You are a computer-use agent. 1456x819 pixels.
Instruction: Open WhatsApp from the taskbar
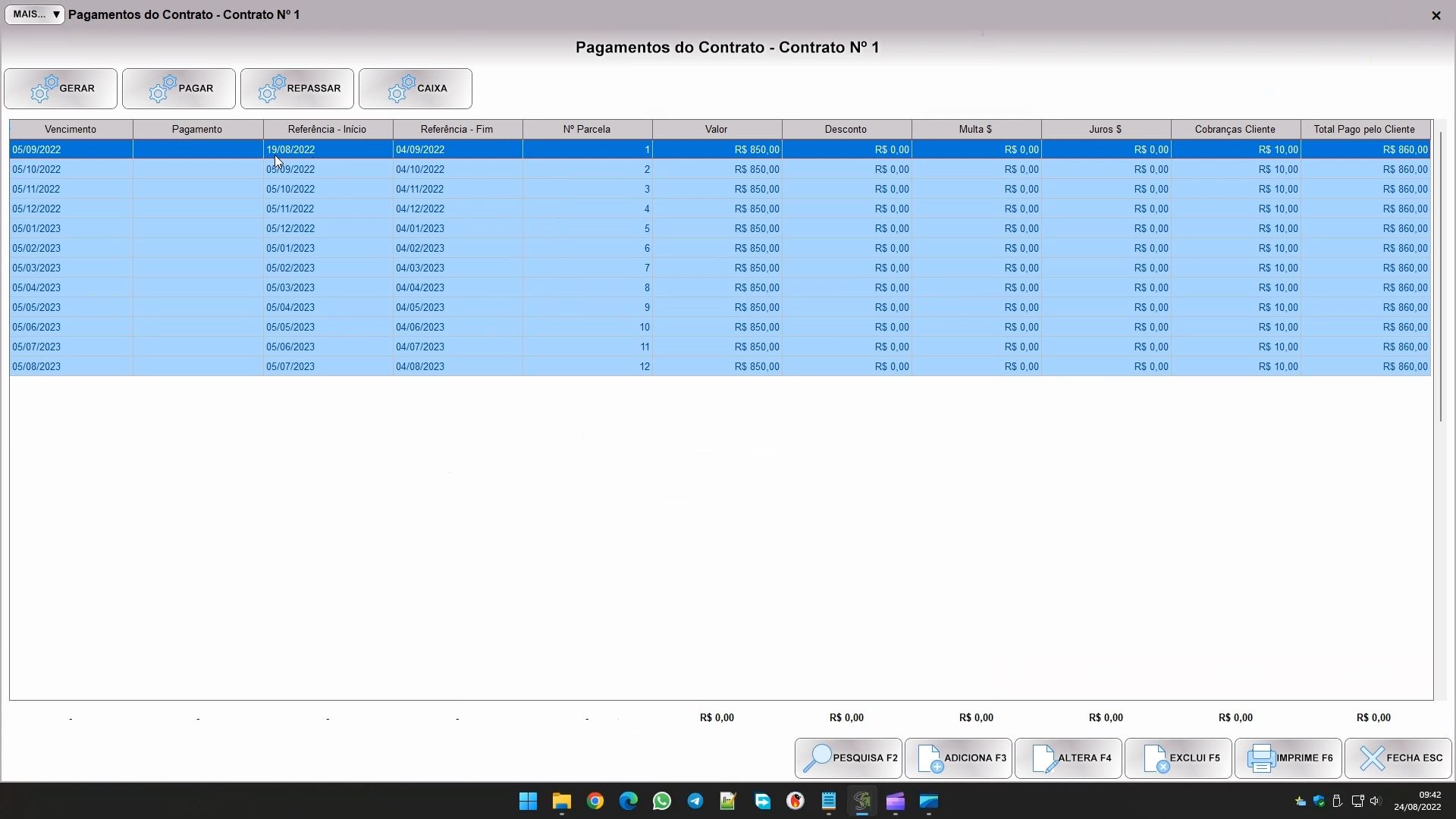point(662,802)
